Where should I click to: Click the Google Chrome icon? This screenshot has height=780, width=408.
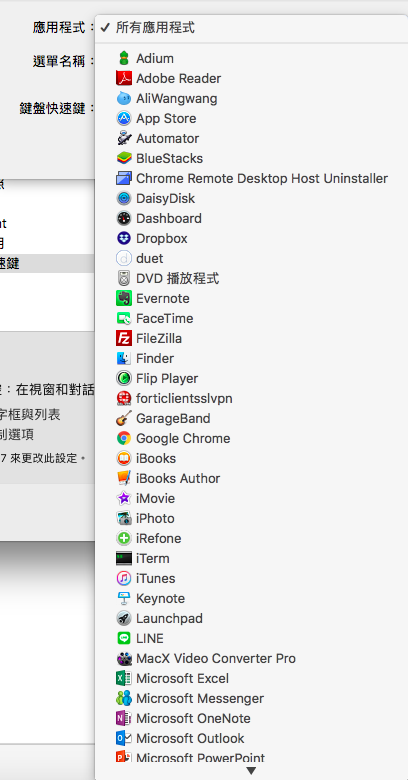(123, 438)
